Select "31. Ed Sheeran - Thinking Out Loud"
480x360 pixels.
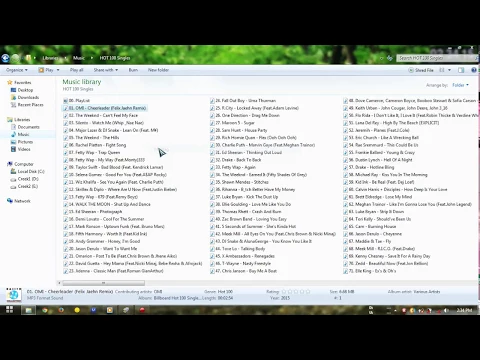click(x=246, y=152)
